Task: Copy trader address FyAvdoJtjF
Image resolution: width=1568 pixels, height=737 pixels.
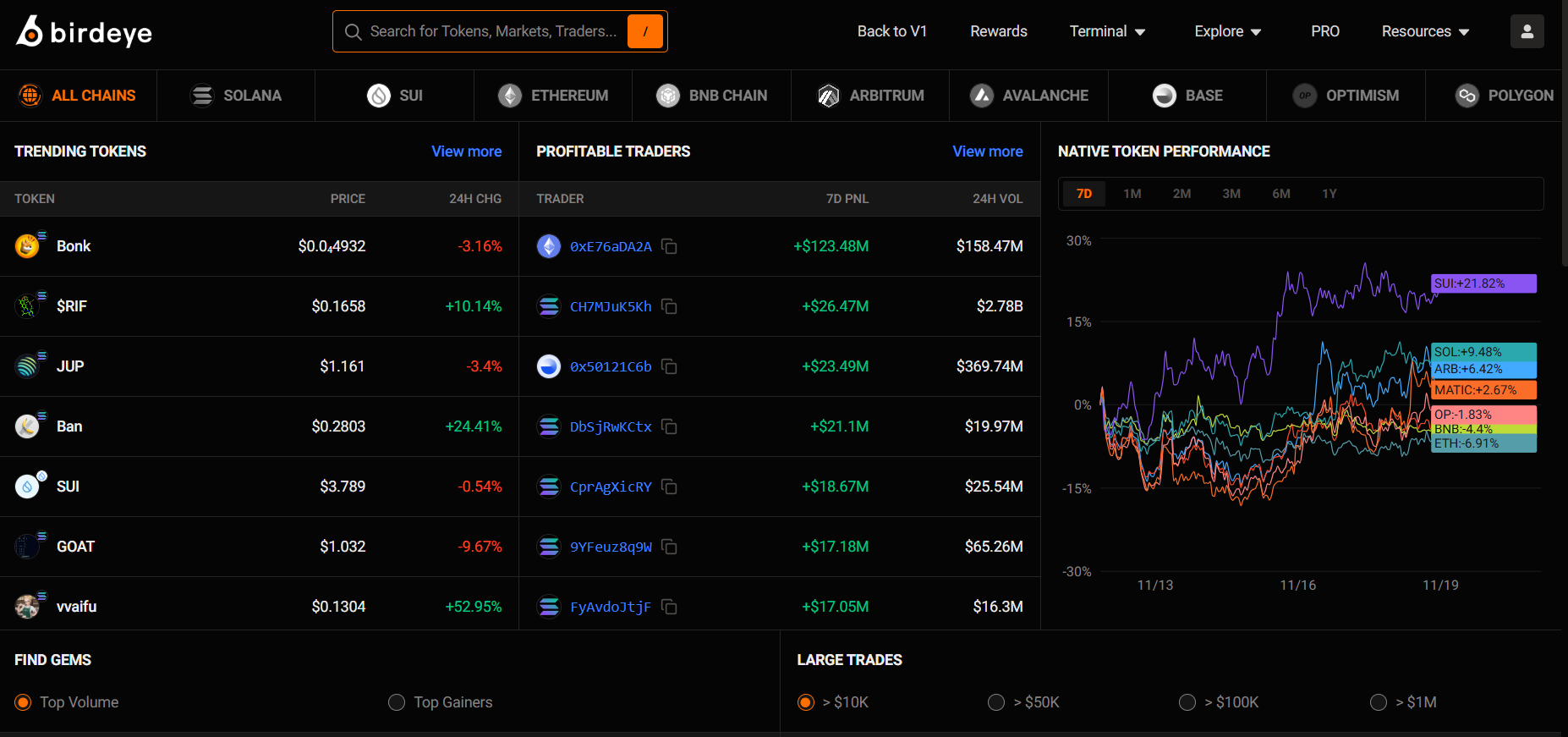Action: pos(669,607)
